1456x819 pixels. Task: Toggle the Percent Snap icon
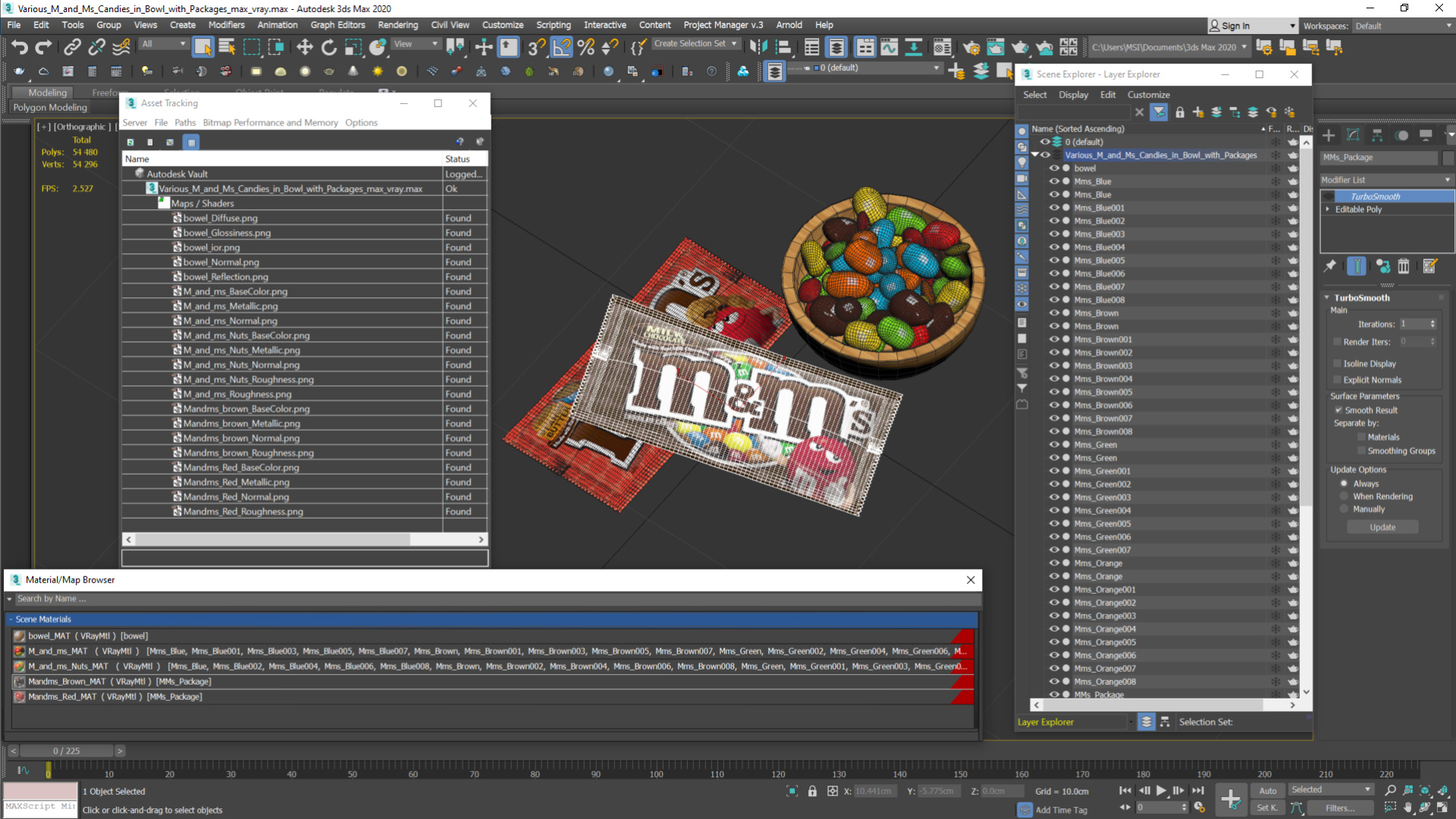(585, 47)
